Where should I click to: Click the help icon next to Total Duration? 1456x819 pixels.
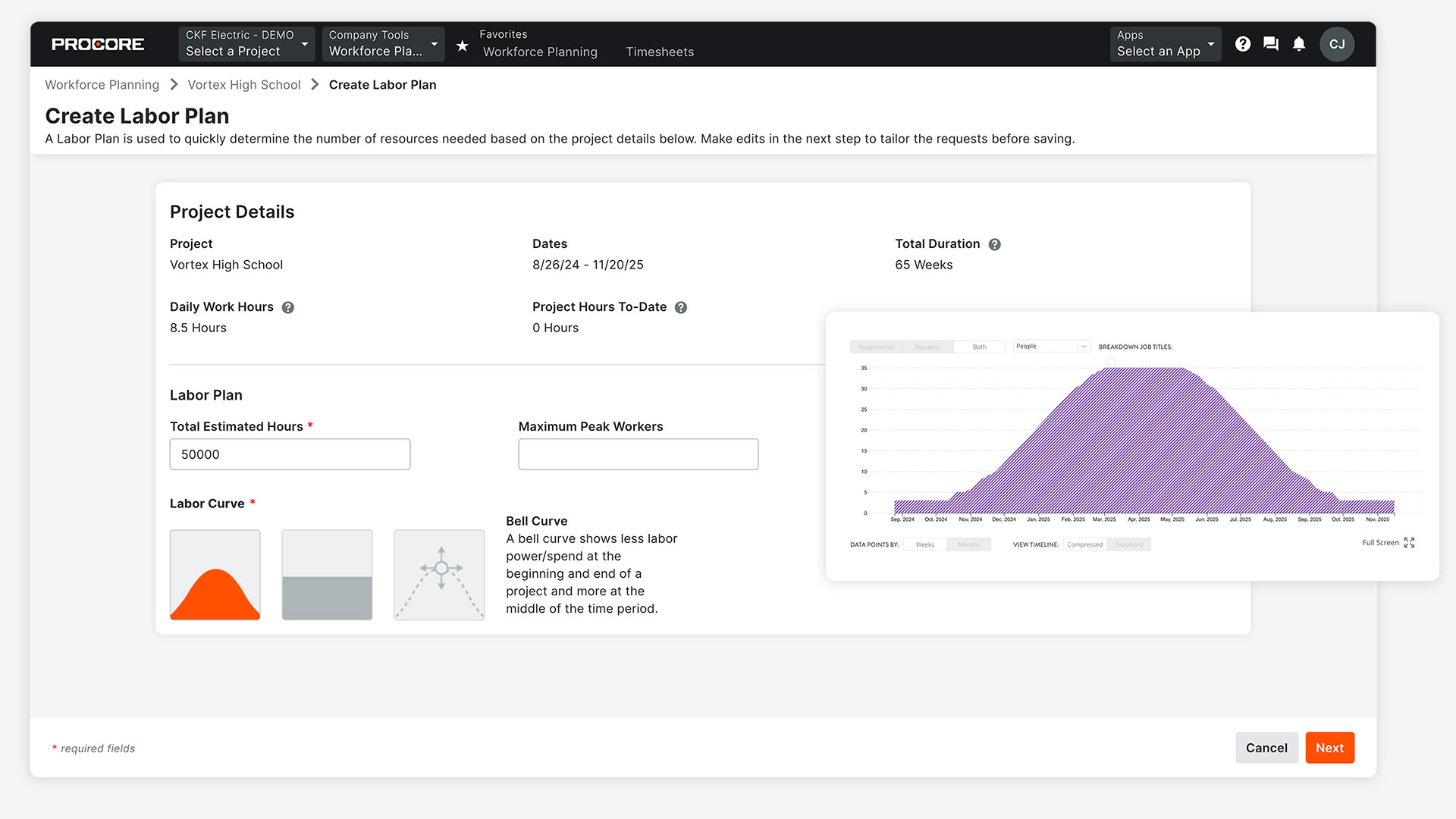[993, 244]
